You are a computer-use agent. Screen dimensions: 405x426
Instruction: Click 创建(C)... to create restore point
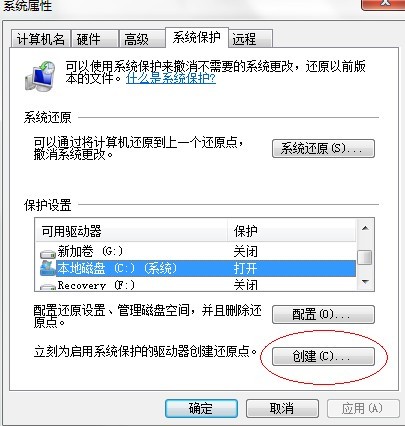(x=323, y=356)
